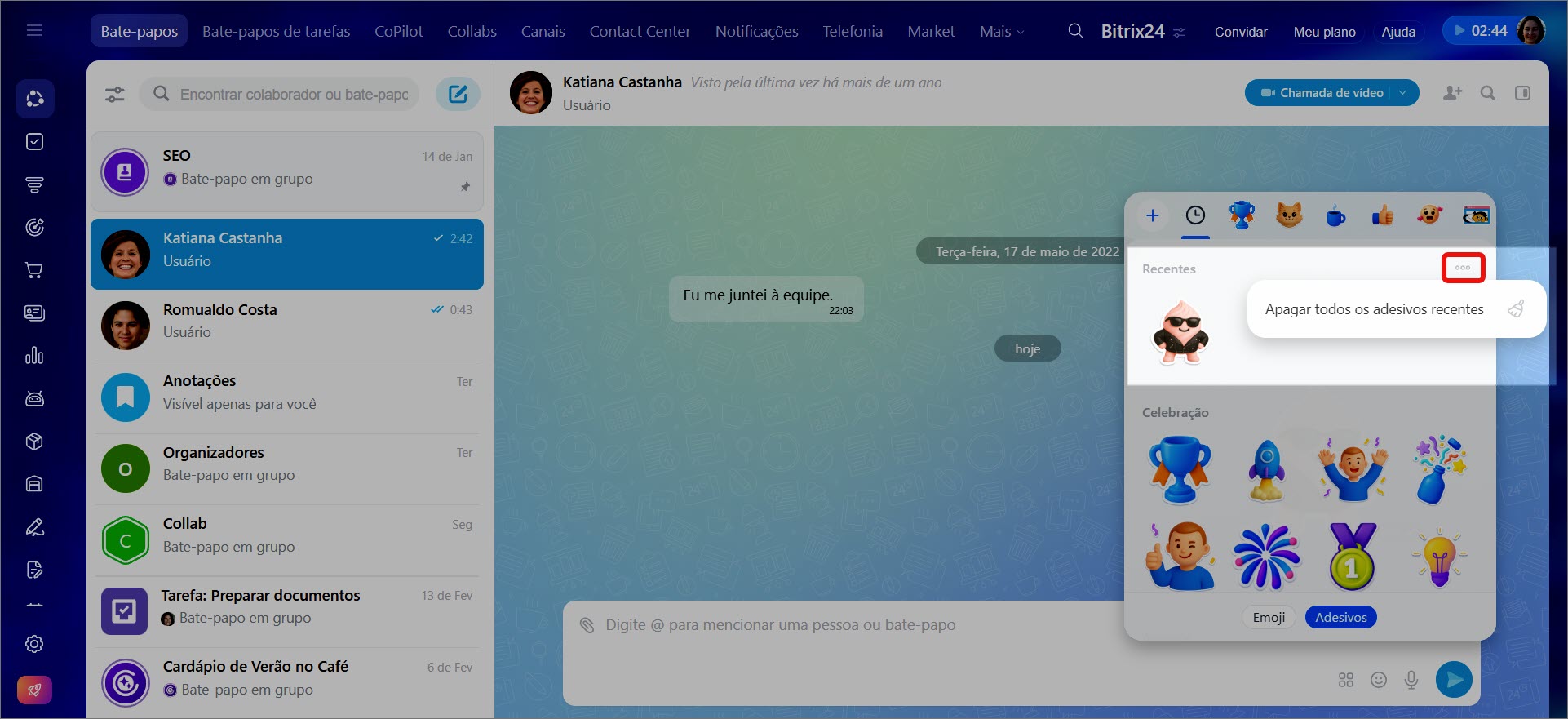
Task: Switch to the Emoji picker
Action: (1269, 617)
